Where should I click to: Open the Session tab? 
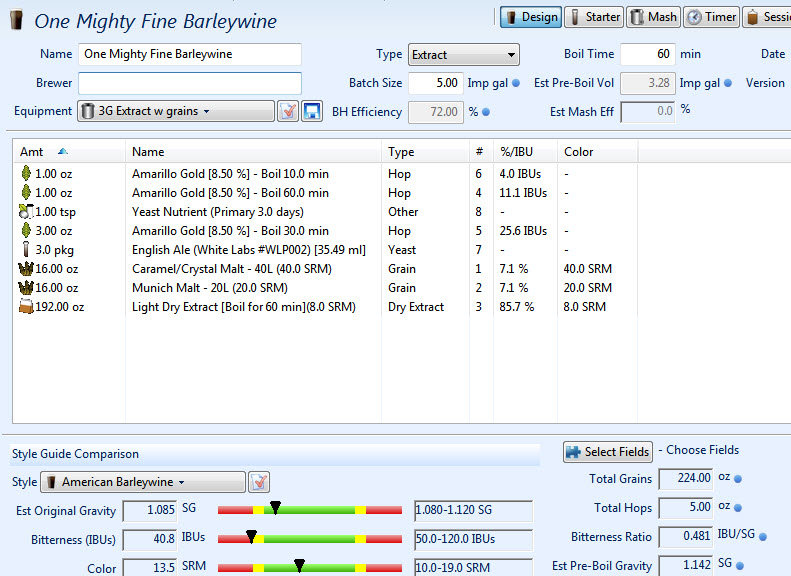click(768, 17)
